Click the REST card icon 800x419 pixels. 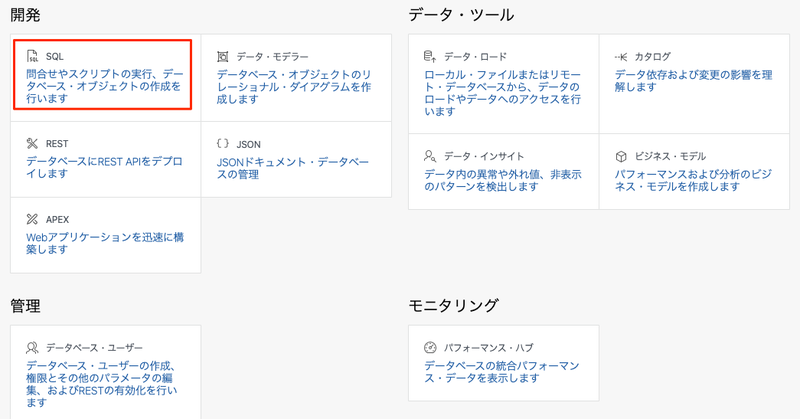pos(32,144)
